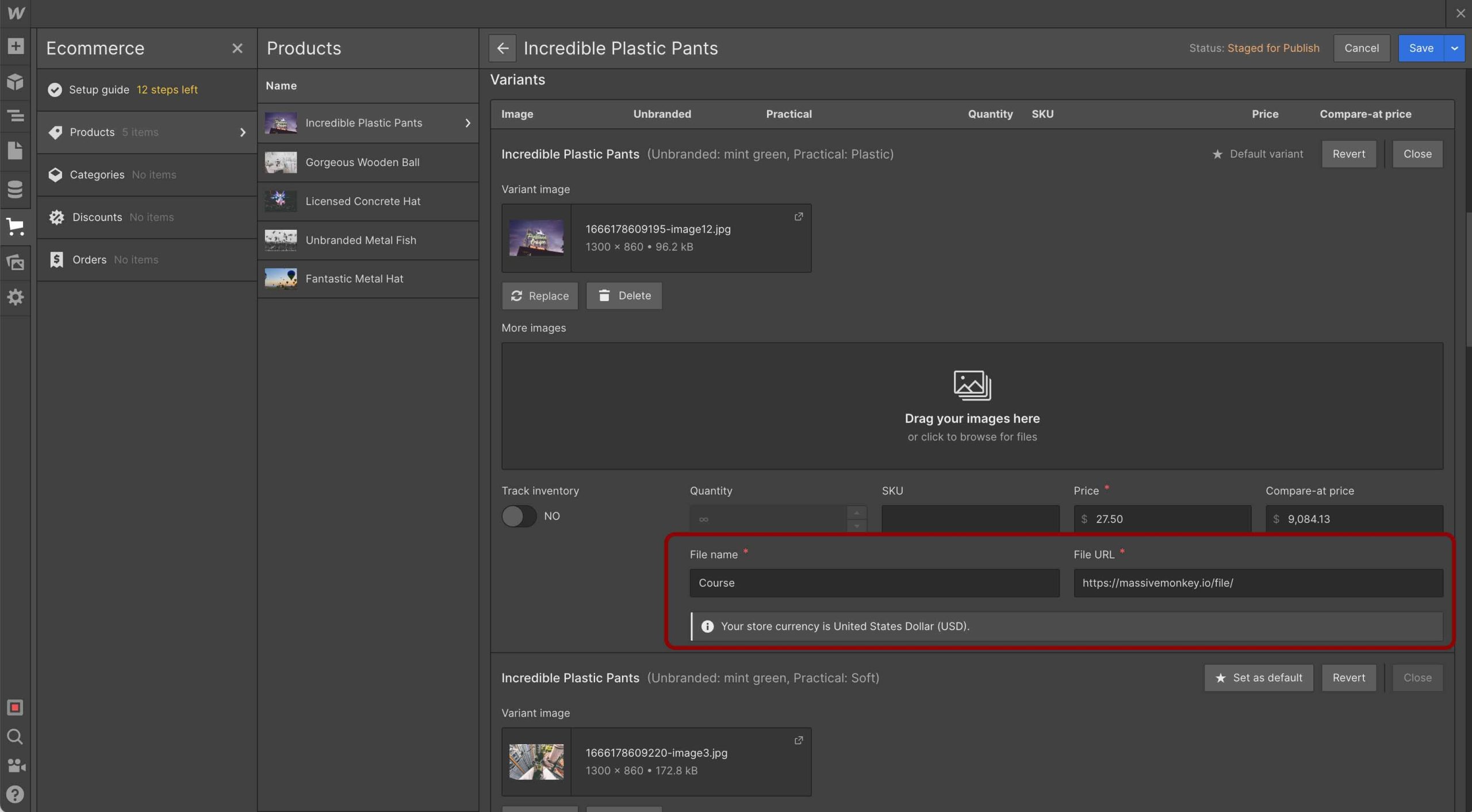Open the Add Elements panel icon
Screen dimensions: 1472x812
pyautogui.click(x=16, y=46)
